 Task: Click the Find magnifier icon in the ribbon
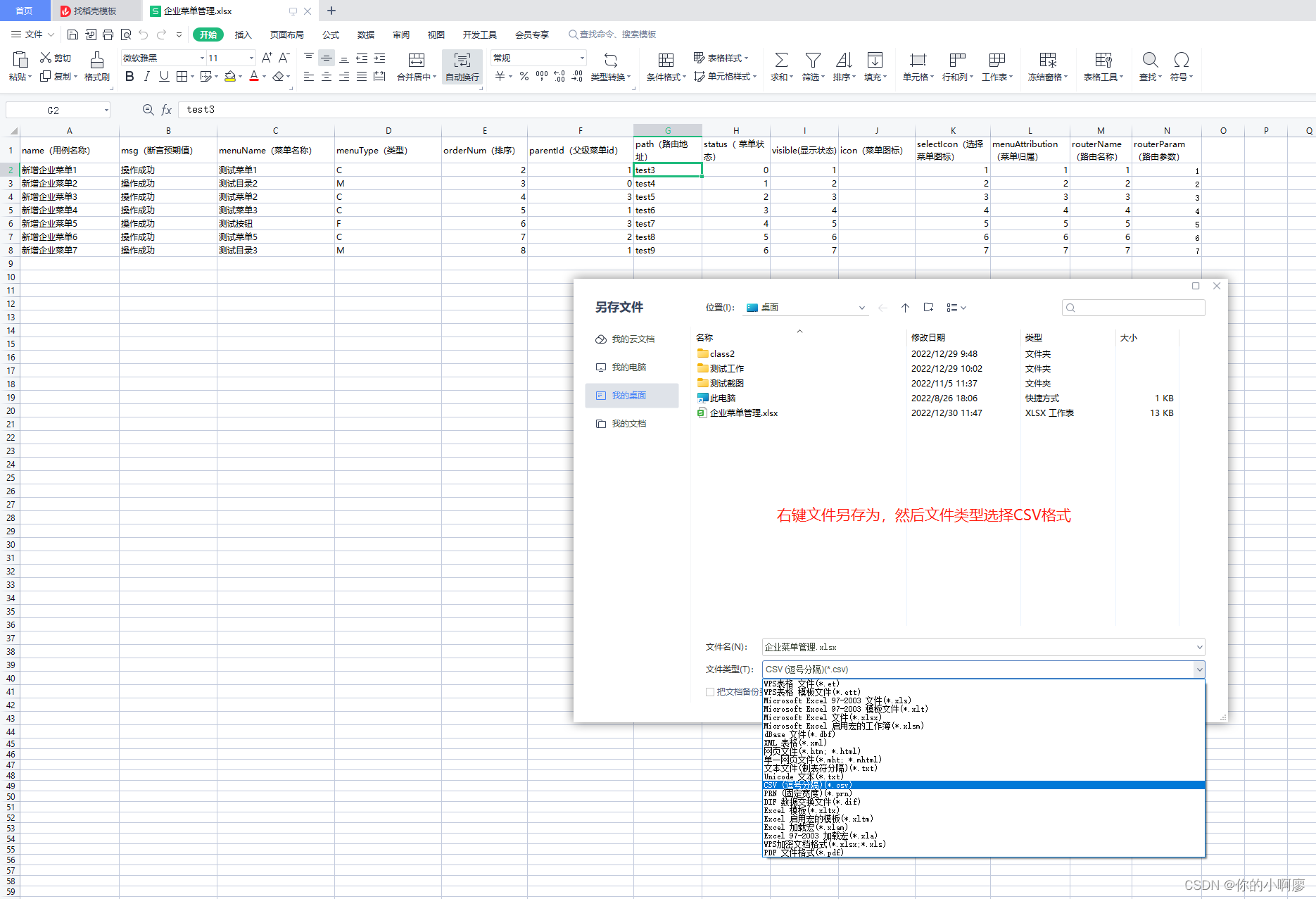1150,60
